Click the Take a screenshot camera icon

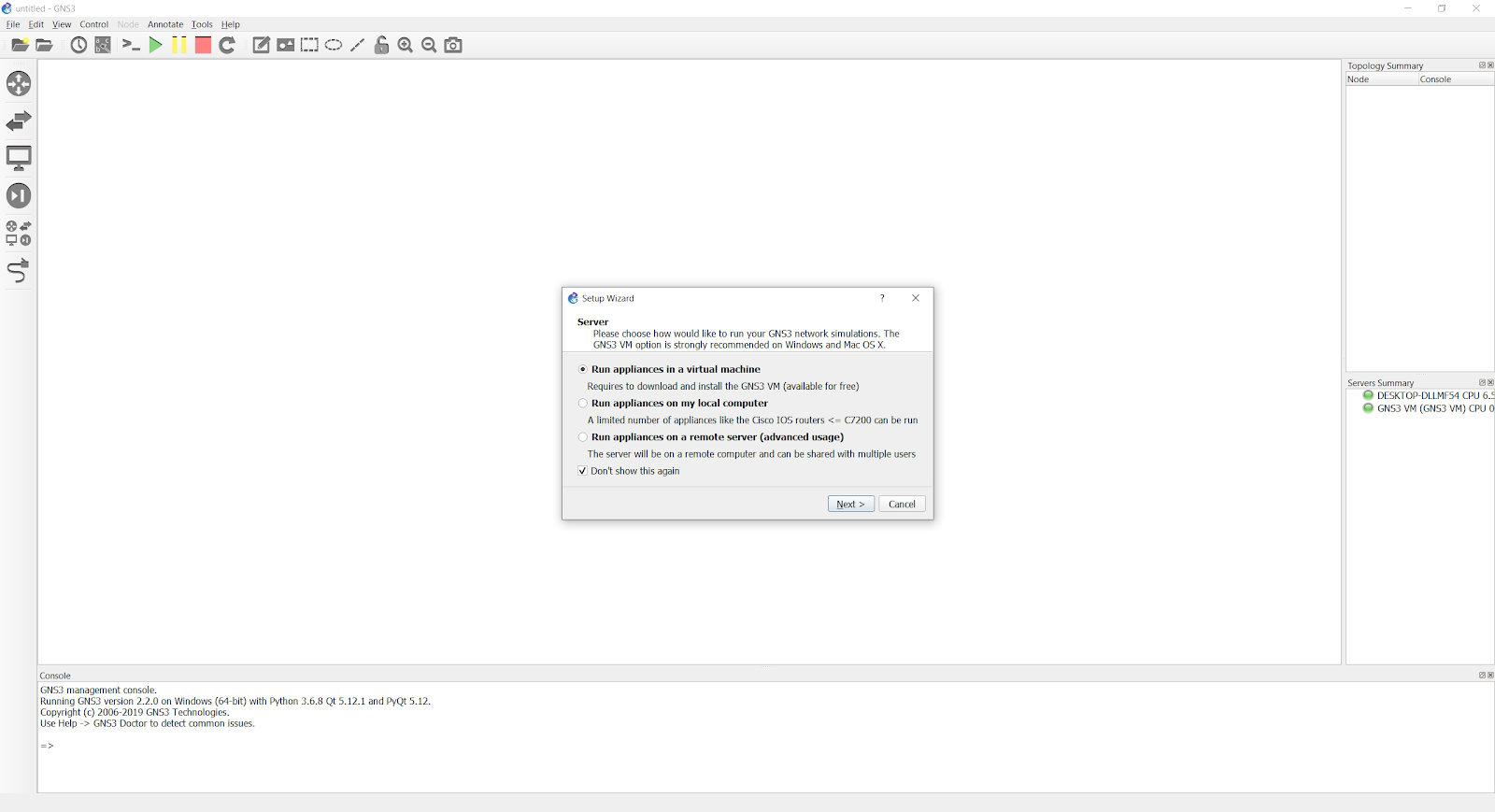pos(453,45)
